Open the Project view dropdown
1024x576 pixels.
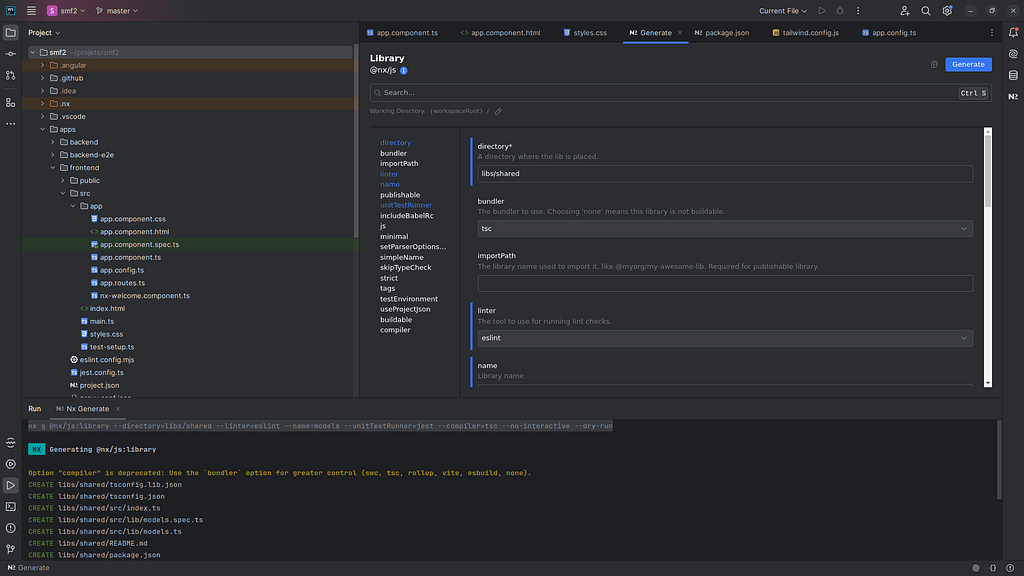44,33
